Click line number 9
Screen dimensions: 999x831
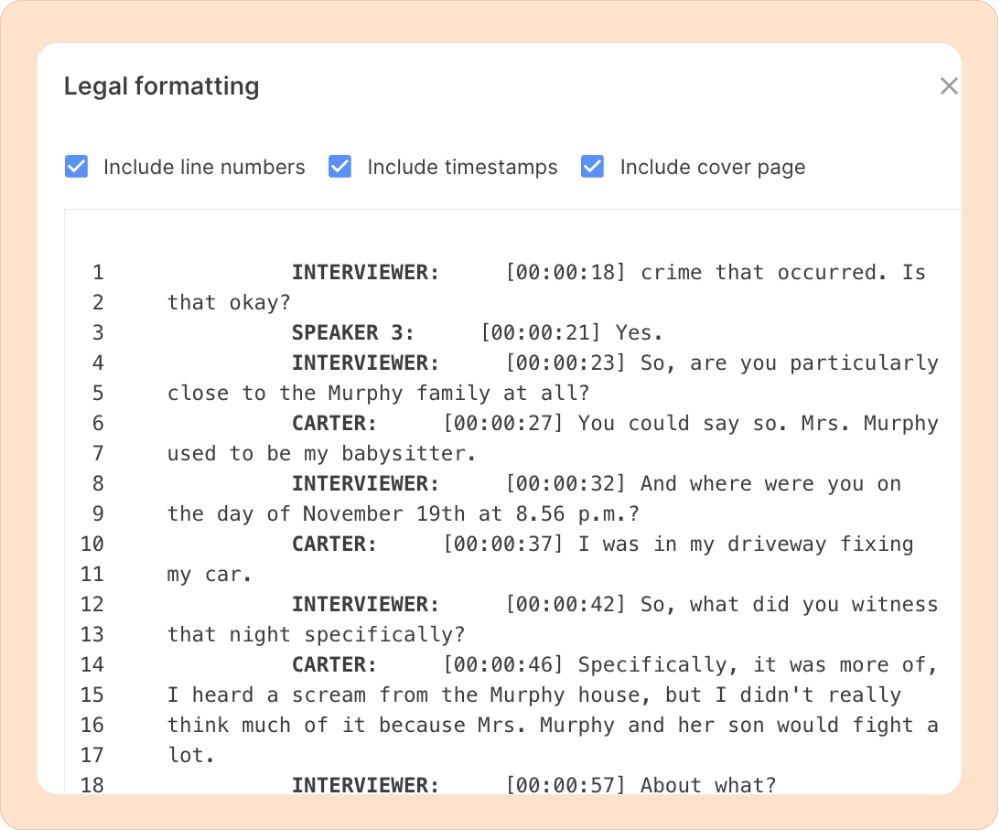tap(98, 514)
